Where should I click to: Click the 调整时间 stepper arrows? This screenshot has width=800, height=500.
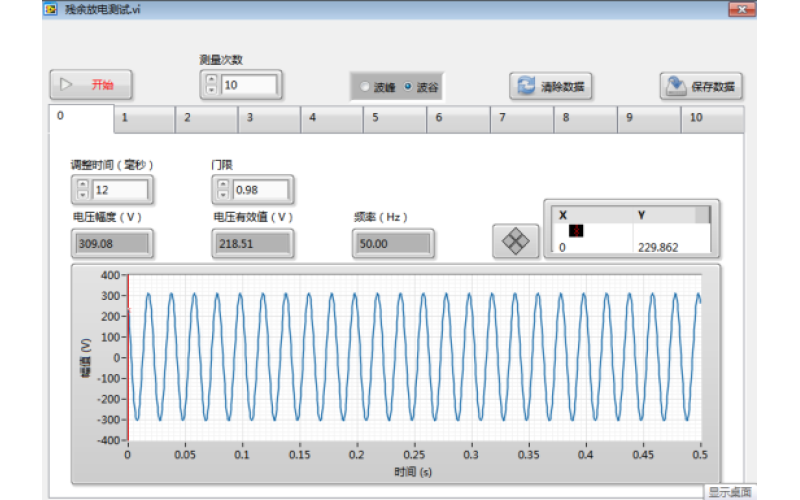coord(82,189)
